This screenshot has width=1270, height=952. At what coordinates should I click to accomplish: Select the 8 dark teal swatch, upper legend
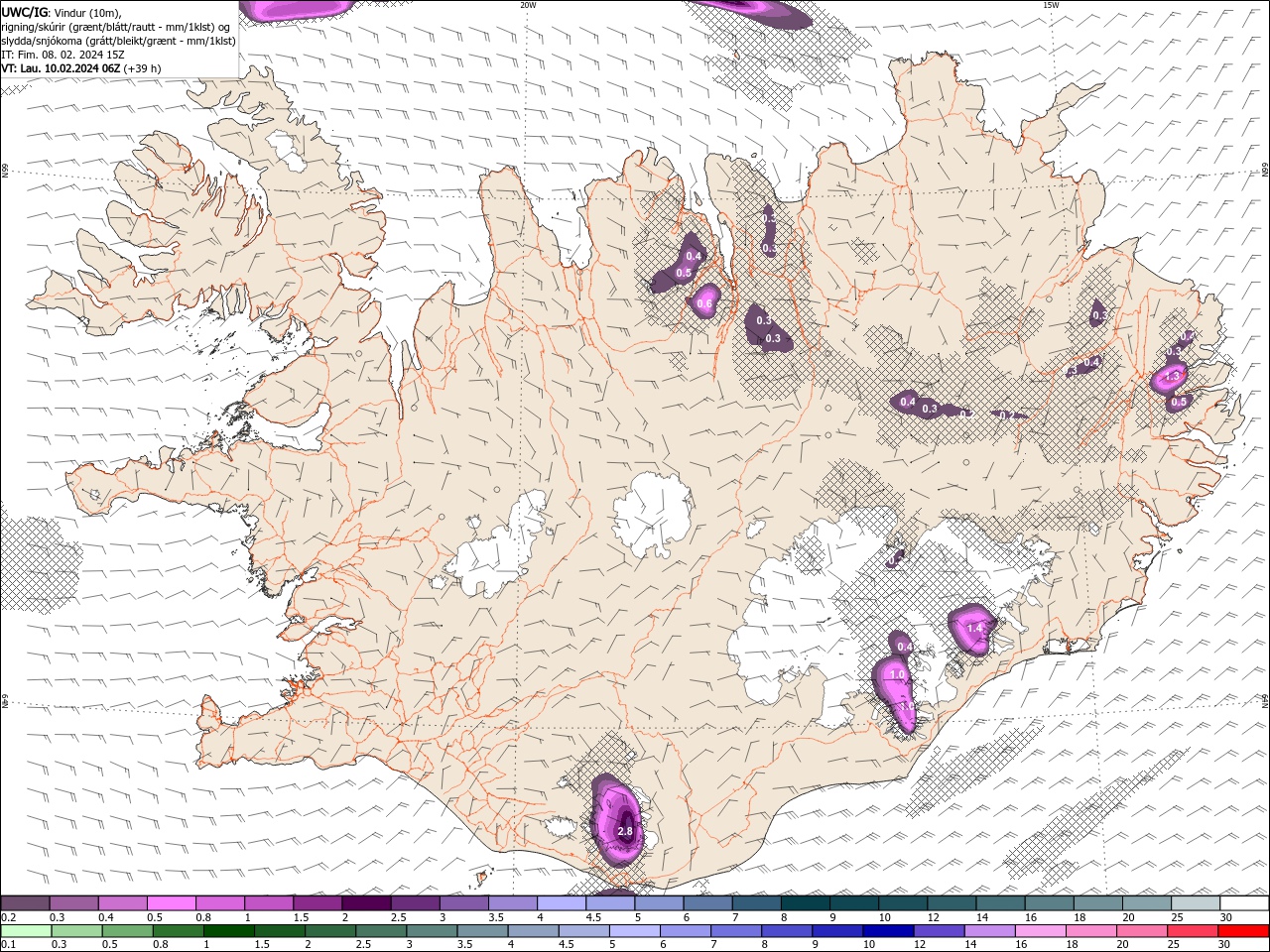coord(805,903)
